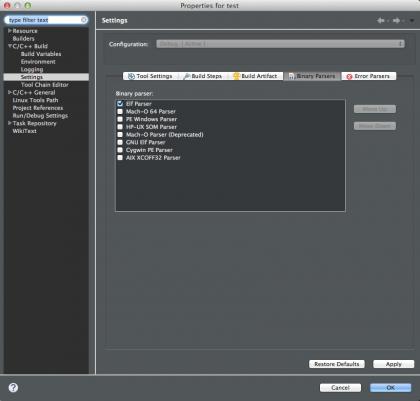Enable the Mach-O 64 Parser checkbox
Viewport: 420px width, 401px height.
[x=120, y=111]
